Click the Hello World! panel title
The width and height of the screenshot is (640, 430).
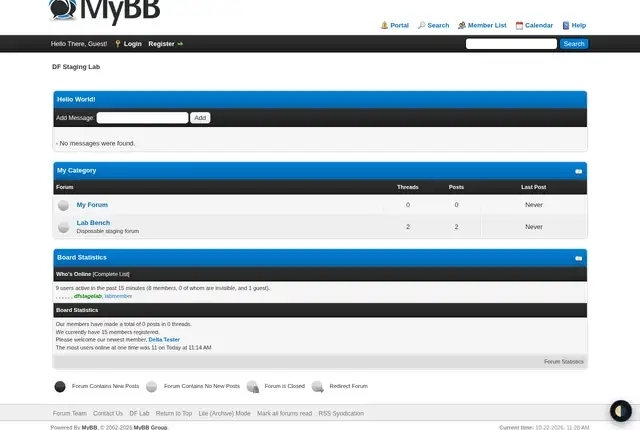[76, 99]
